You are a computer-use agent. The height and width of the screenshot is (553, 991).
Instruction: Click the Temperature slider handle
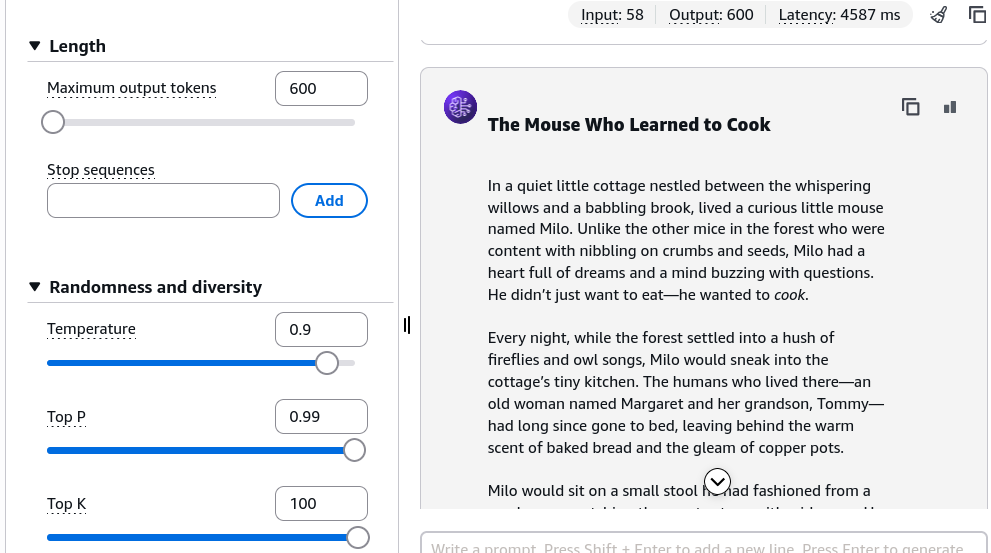327,363
